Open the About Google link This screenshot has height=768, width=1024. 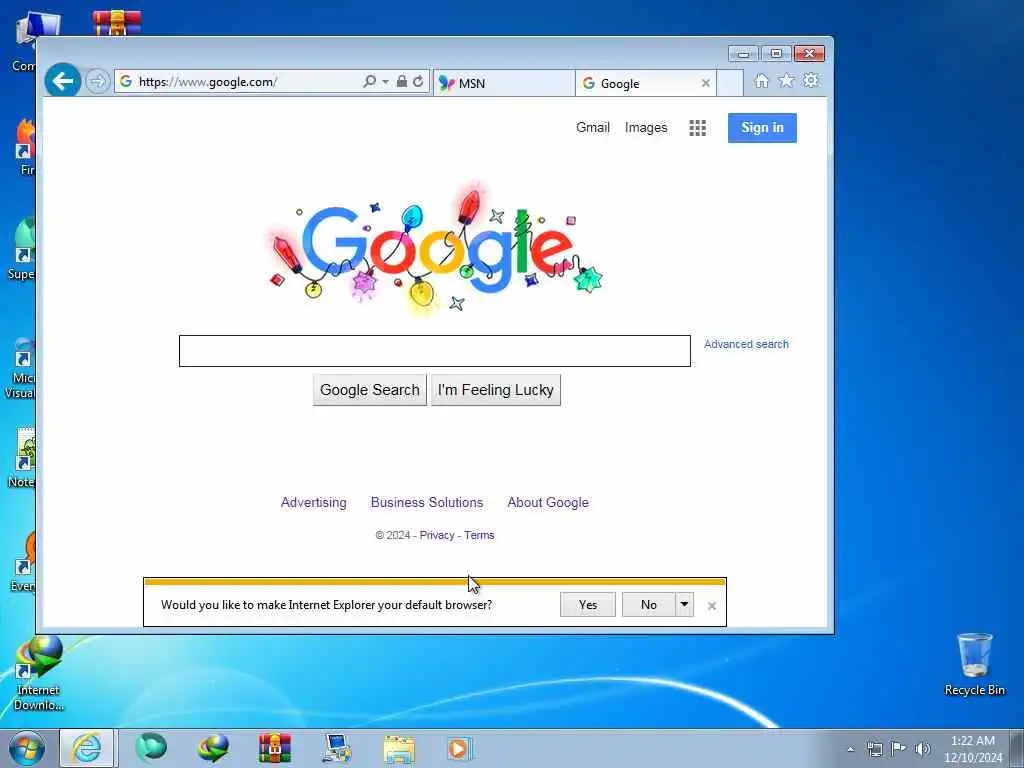coord(548,502)
